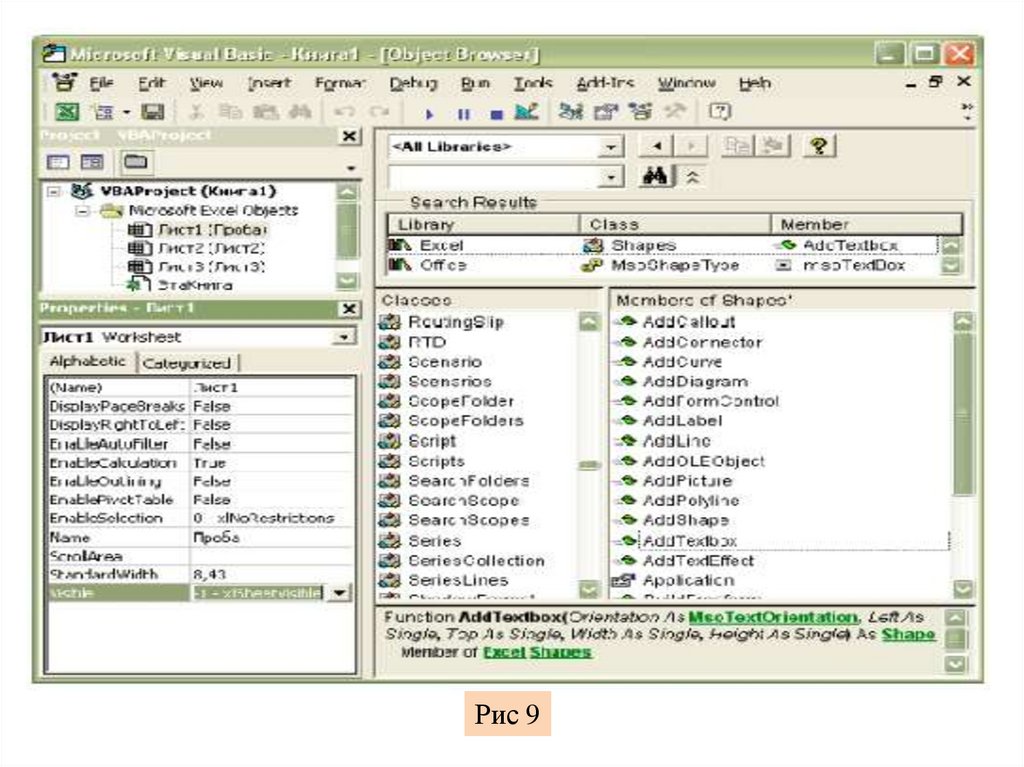
Task: Click the Library column header
Action: (x=483, y=224)
